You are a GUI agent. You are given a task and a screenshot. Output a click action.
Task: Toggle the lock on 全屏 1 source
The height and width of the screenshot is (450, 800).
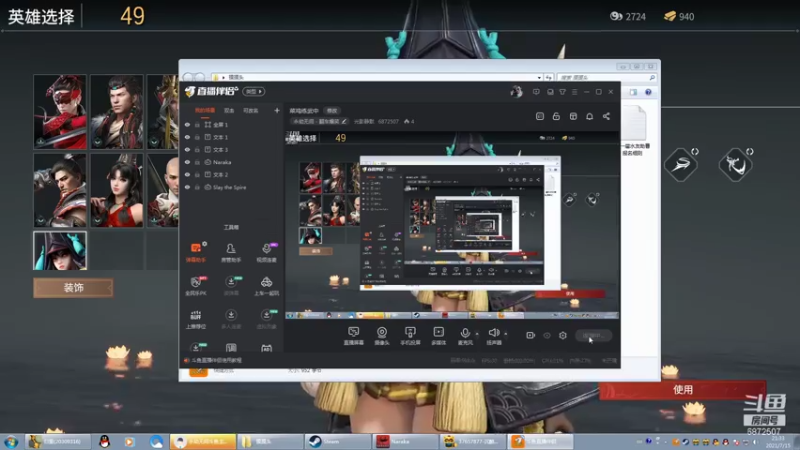pyautogui.click(x=197, y=124)
